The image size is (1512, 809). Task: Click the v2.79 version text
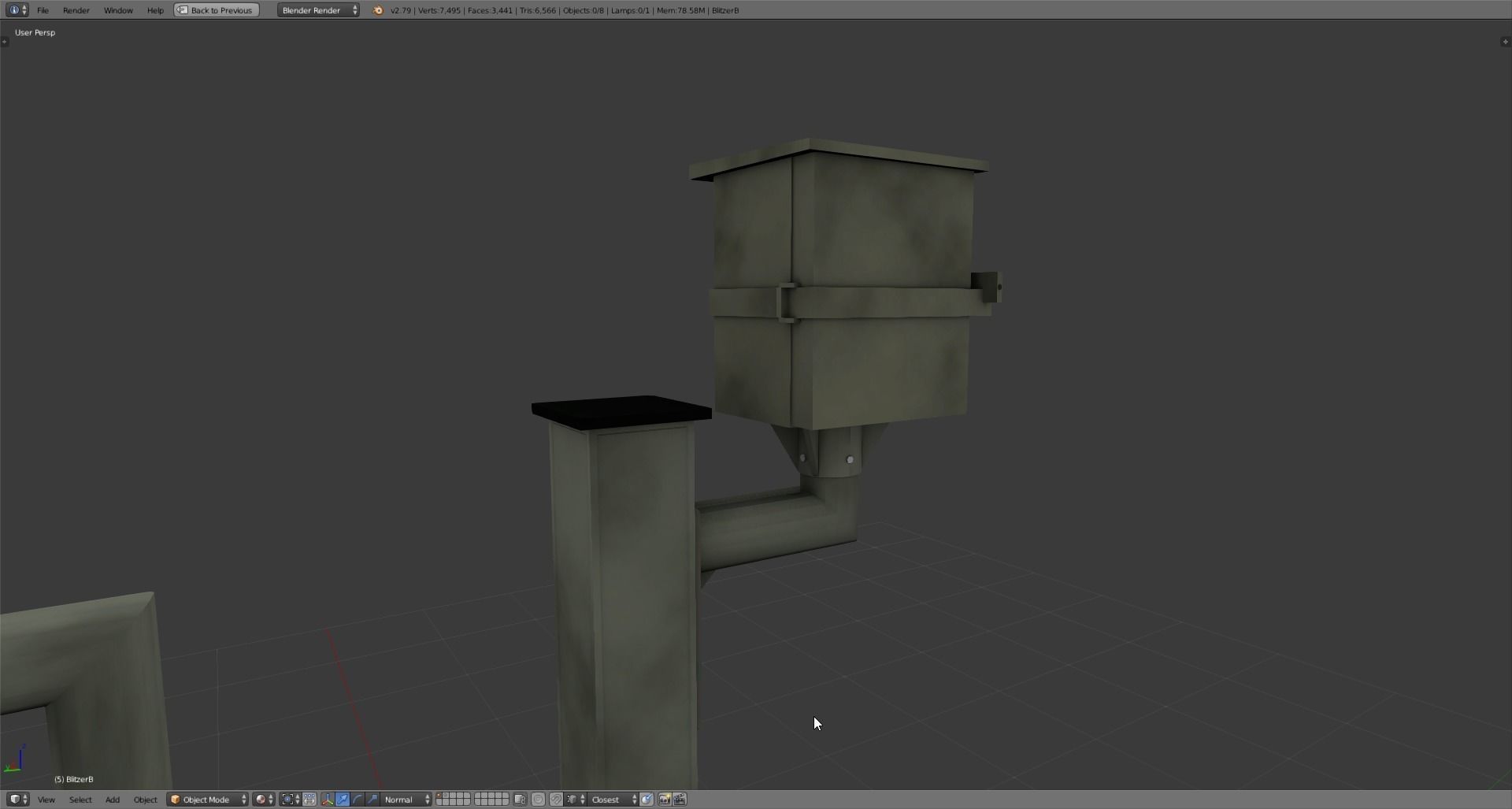[x=401, y=10]
